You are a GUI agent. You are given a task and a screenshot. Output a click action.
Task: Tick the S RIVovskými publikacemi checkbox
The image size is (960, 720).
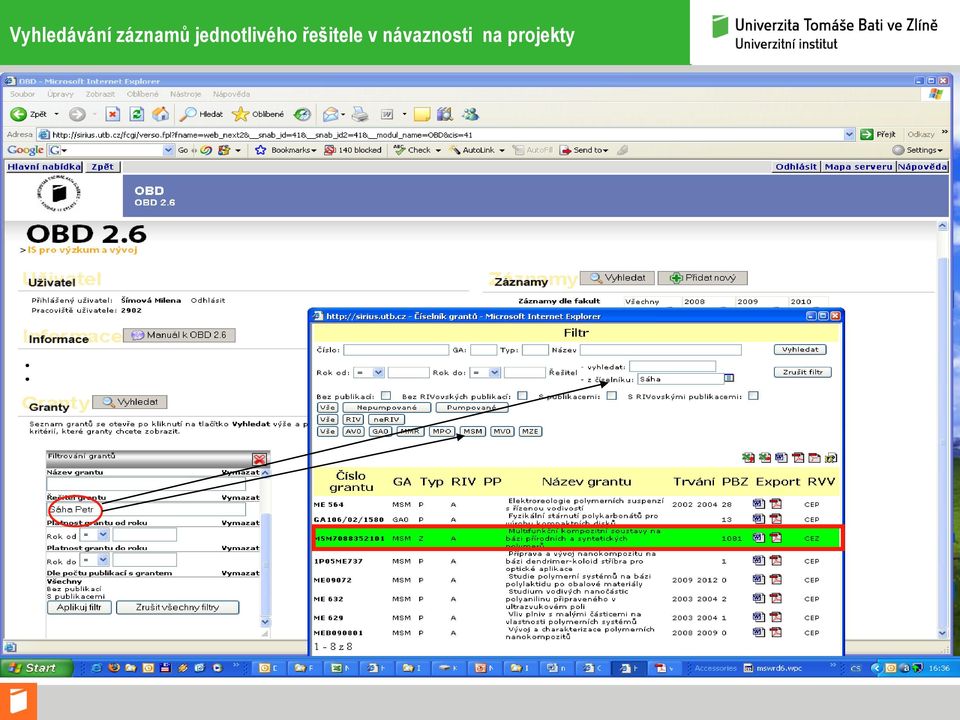(x=754, y=396)
